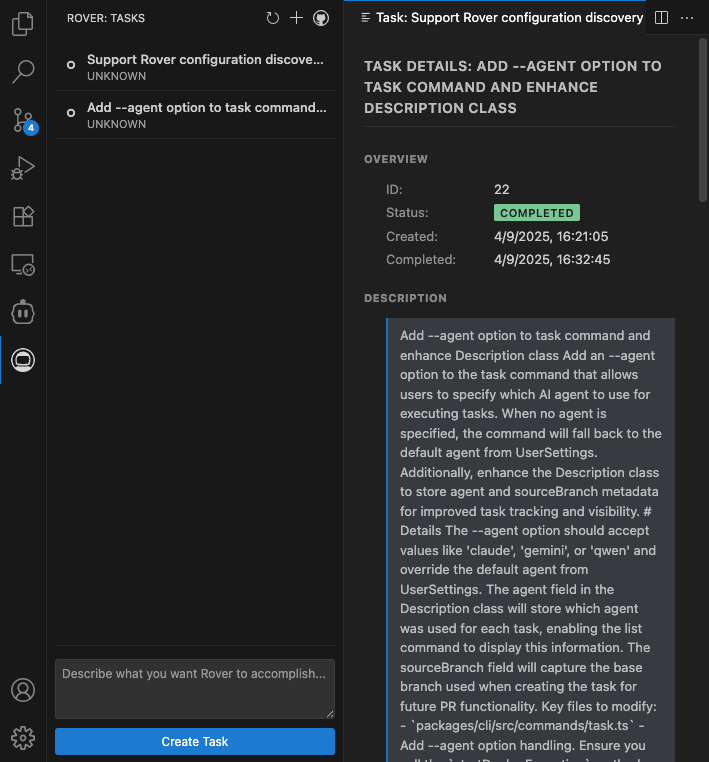Focus the task description text field
709x762 pixels.
click(195, 688)
